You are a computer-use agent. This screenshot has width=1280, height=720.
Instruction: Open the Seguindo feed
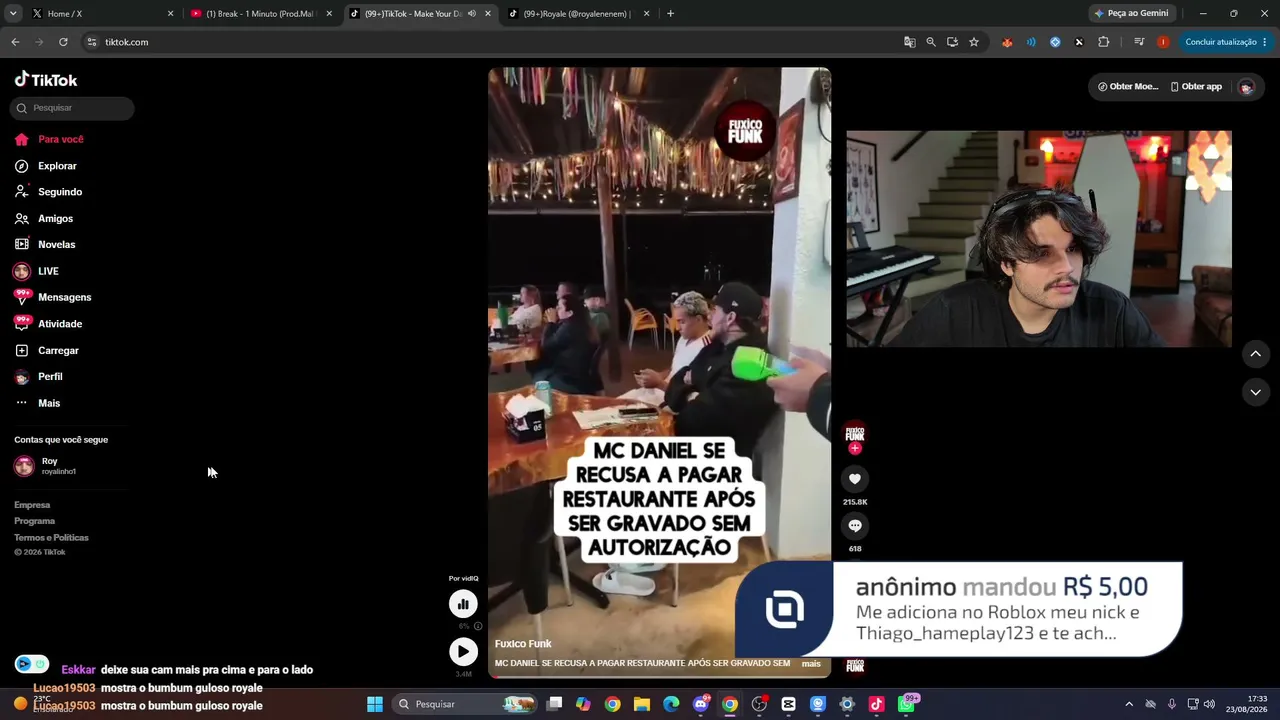click(48, 192)
